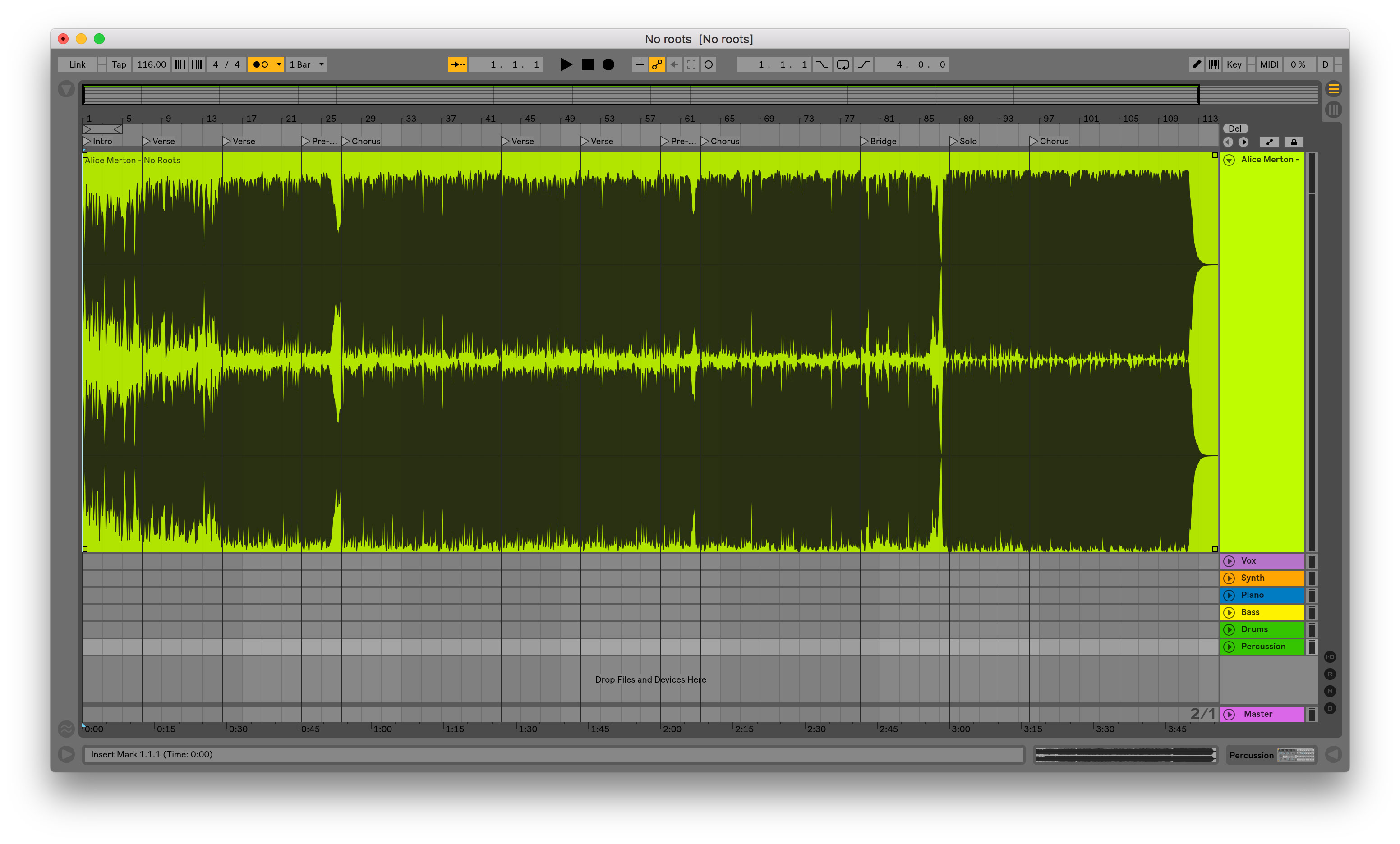Toggle the computer MIDI keyboard icon
The height and width of the screenshot is (844, 1400).
[1214, 65]
